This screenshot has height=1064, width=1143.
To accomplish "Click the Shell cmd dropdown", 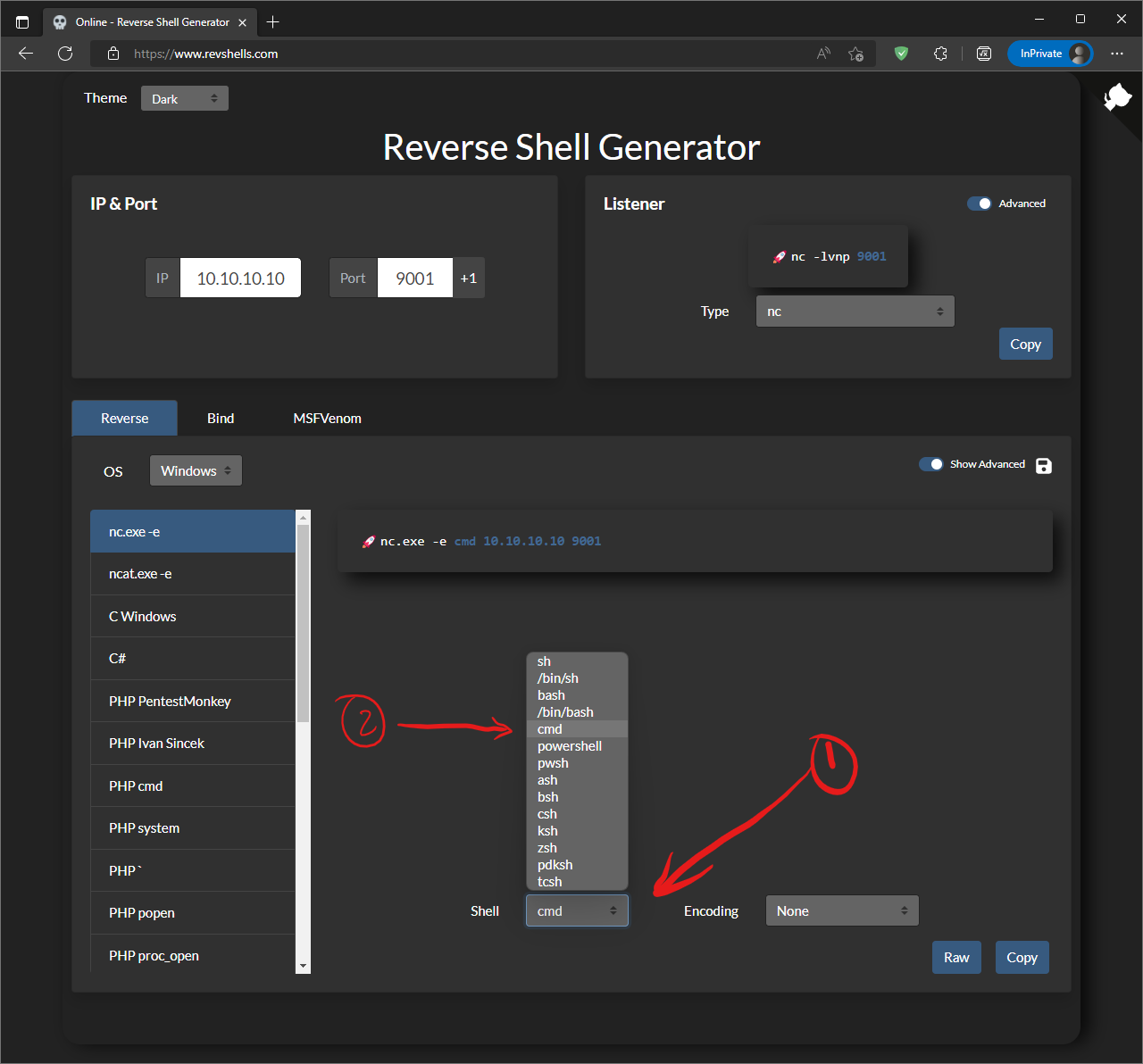I will coord(577,910).
